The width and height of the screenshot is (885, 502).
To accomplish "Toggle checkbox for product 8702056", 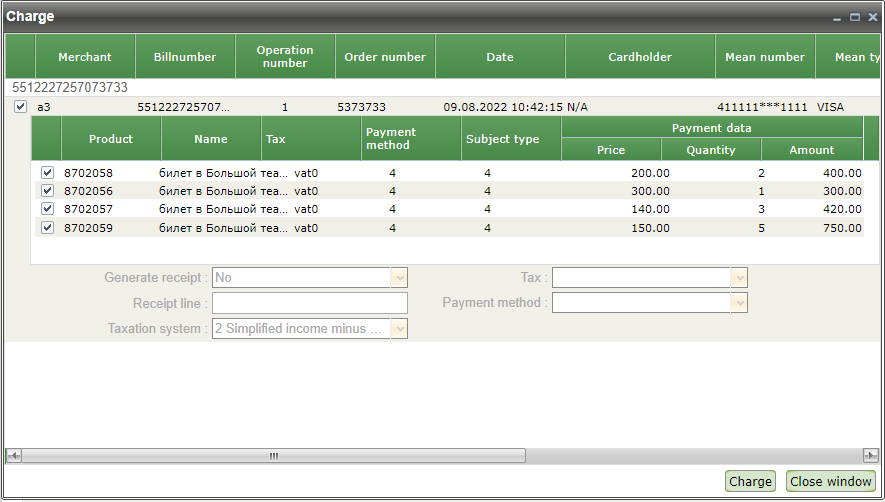I will tap(47, 191).
